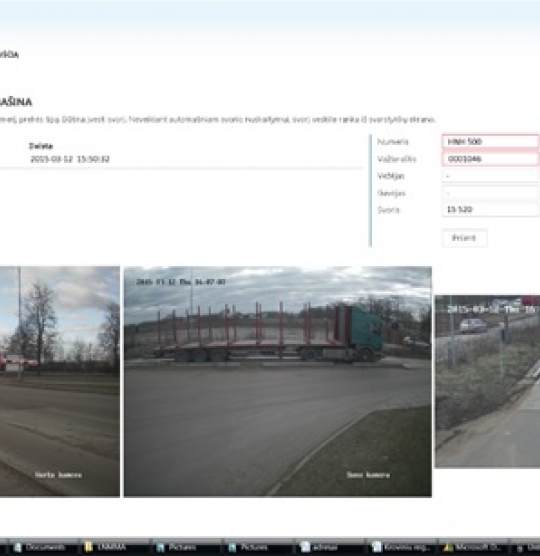Open the Microsoft Office taskbar item

coord(472,547)
